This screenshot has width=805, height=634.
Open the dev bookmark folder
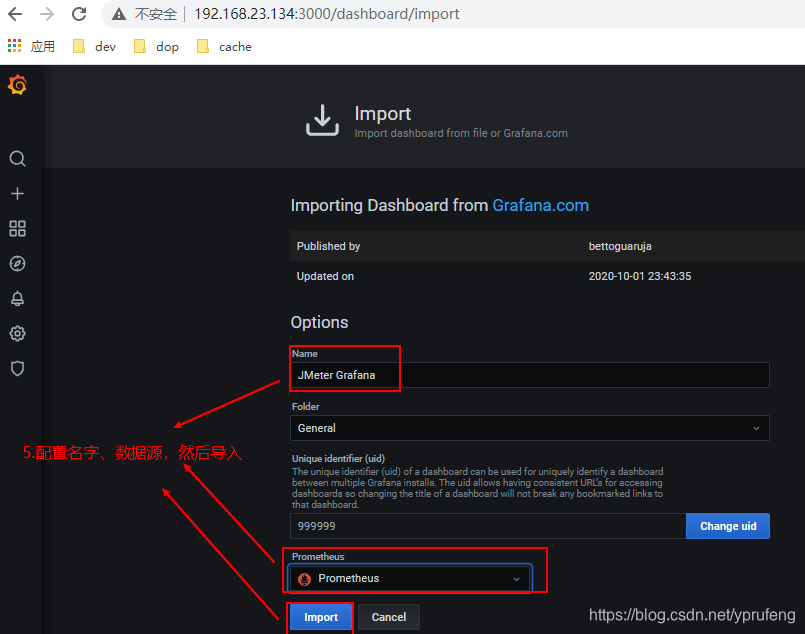pos(94,47)
